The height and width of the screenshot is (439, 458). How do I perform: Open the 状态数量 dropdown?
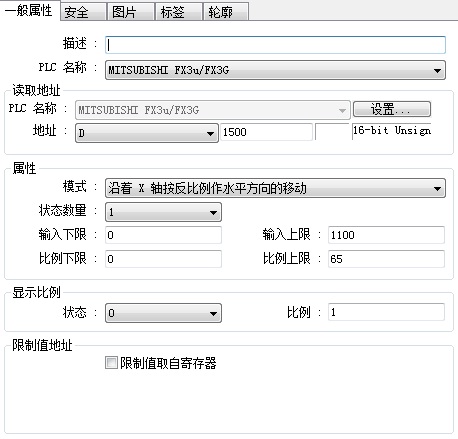pos(163,212)
